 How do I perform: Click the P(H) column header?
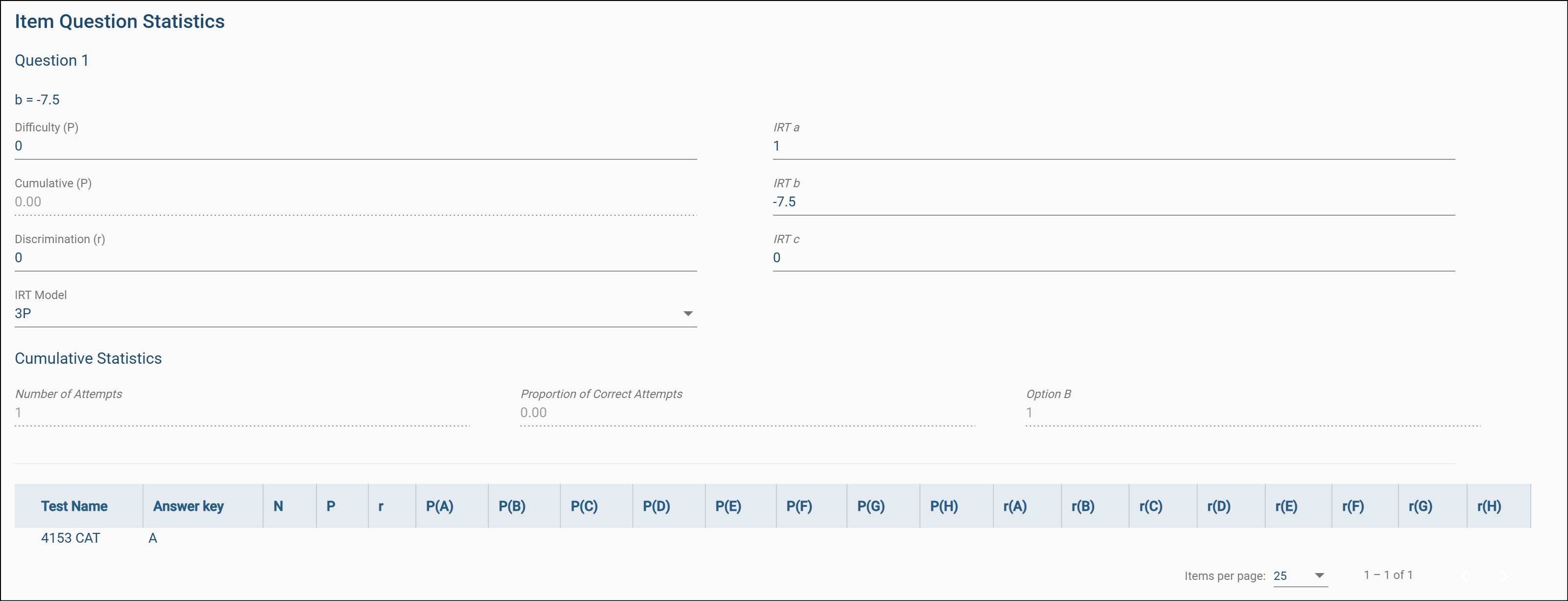click(x=943, y=506)
